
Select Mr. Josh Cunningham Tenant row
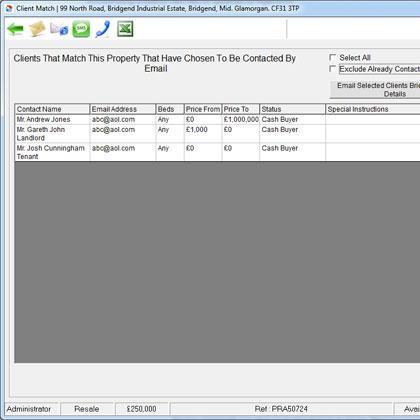tap(217, 152)
